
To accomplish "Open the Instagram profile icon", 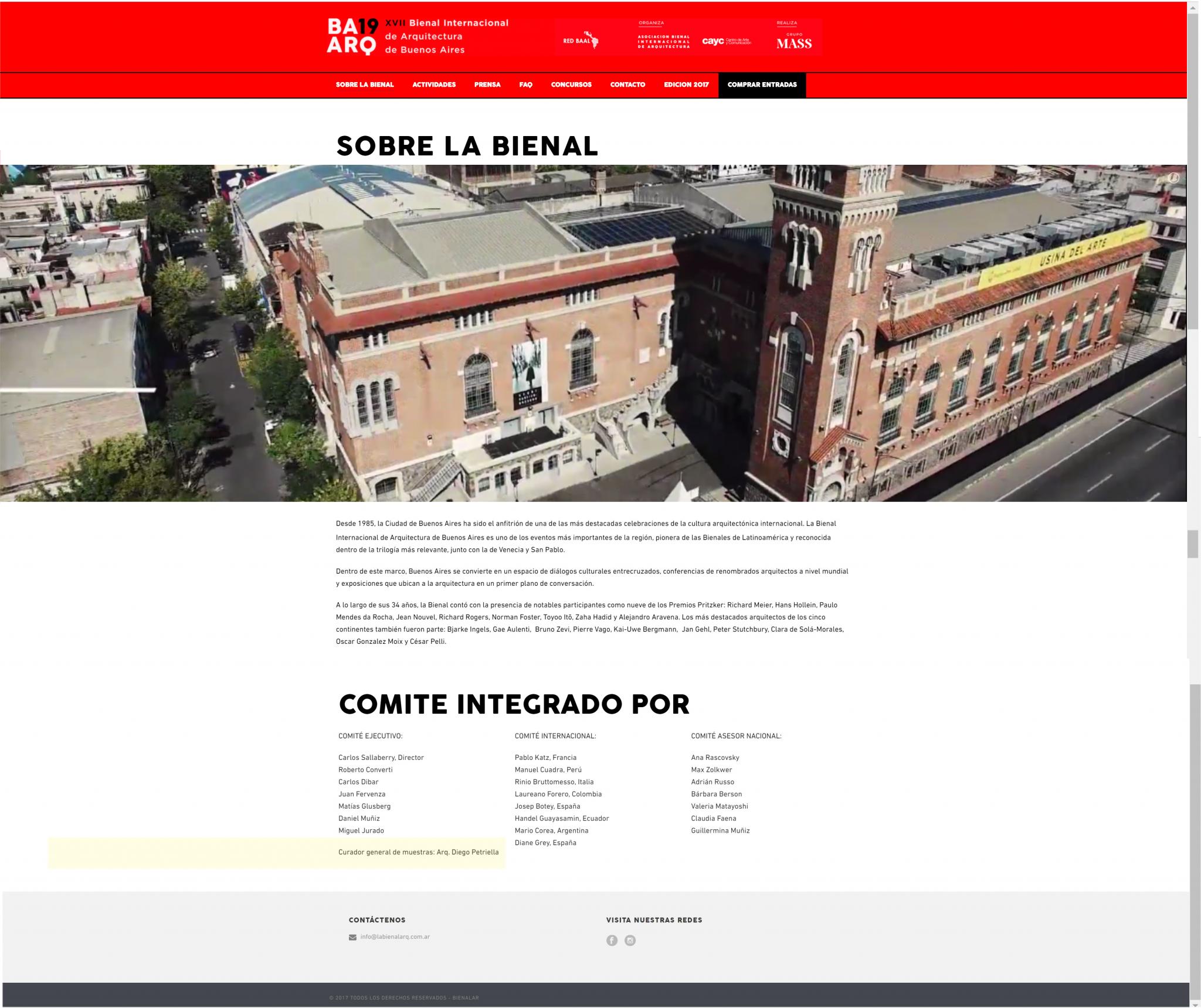I will point(630,941).
